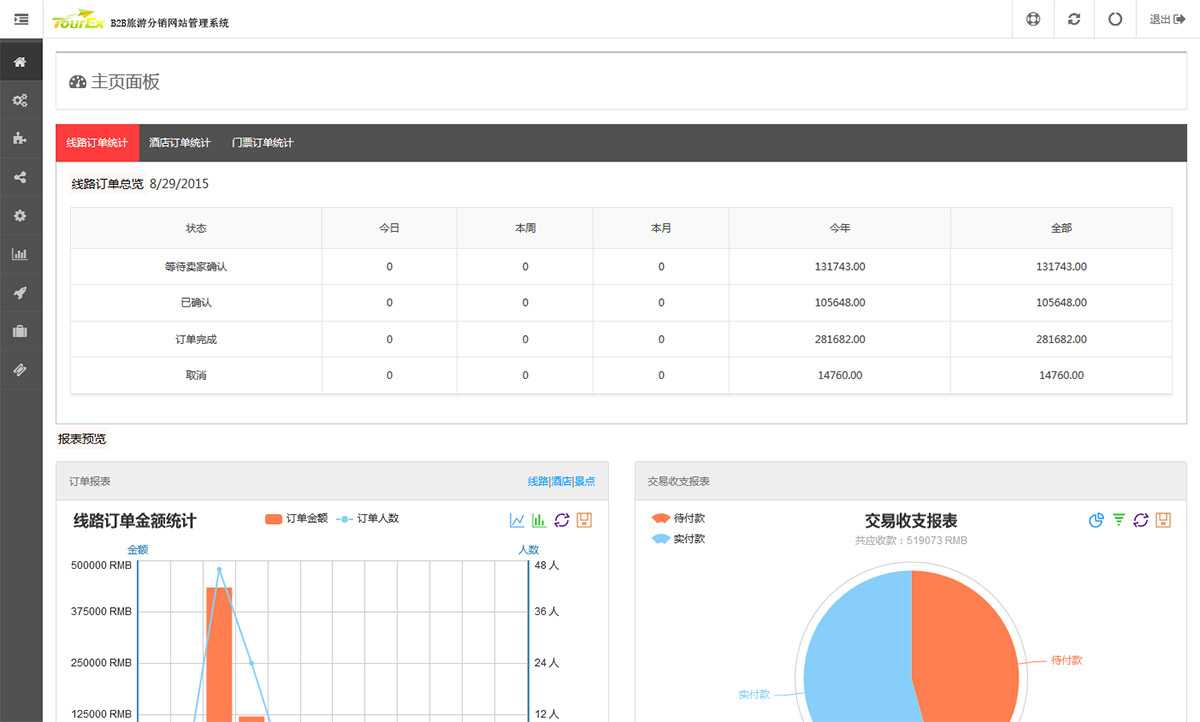Restore the order amount chart
The image size is (1200, 722).
point(562,520)
